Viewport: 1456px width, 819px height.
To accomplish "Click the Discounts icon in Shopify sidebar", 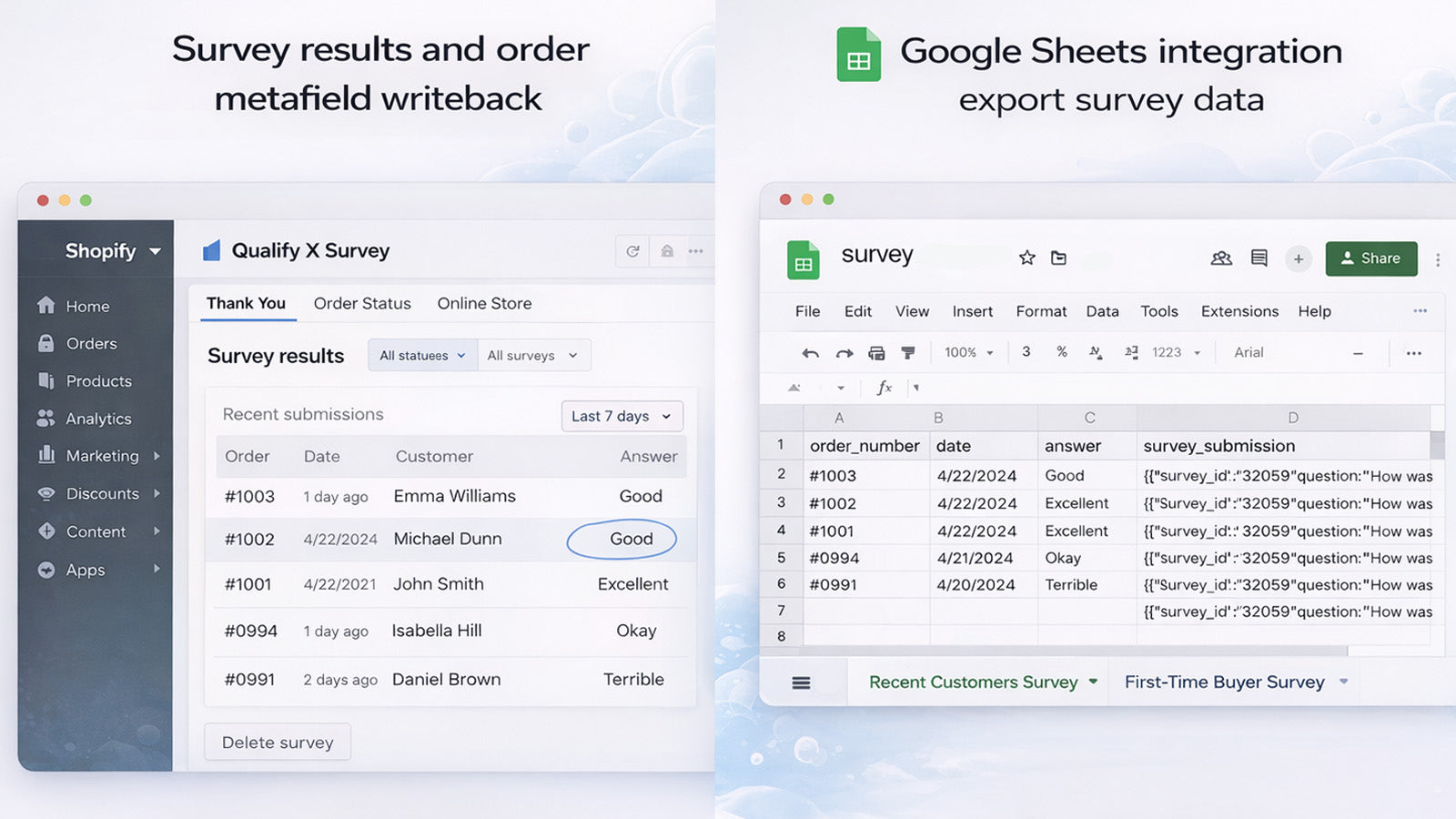I will (x=45, y=493).
